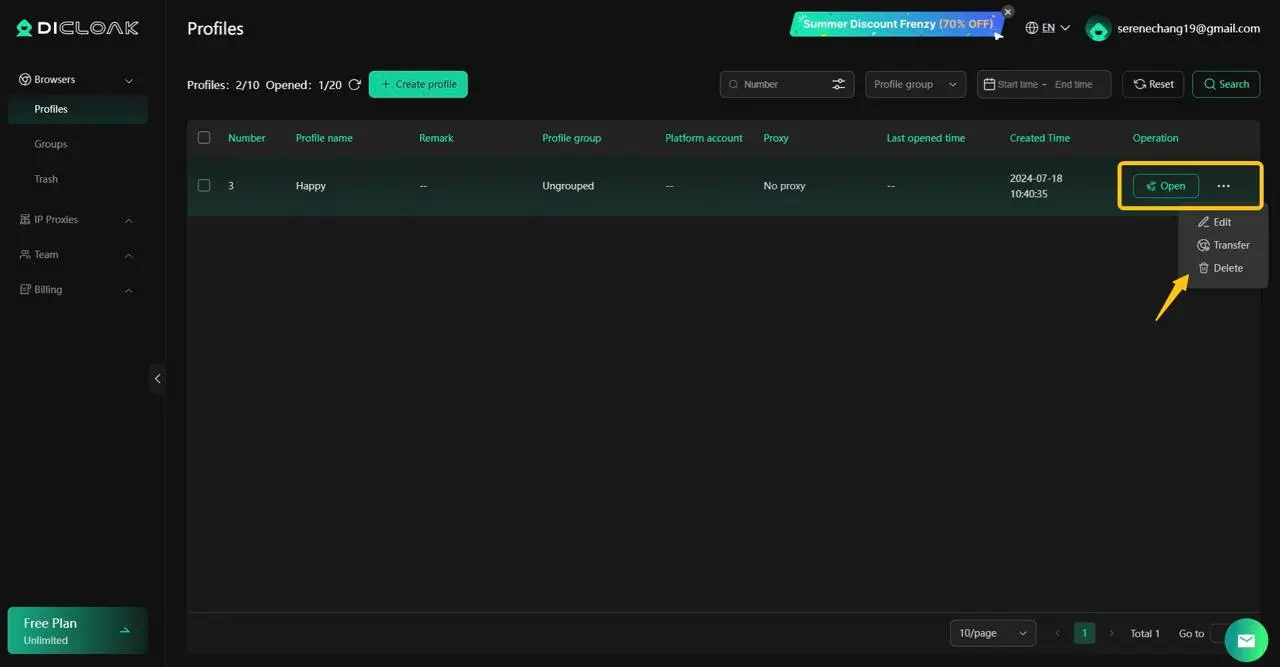The height and width of the screenshot is (667, 1280).
Task: Open the 10/page pagination dropdown
Action: pos(992,633)
